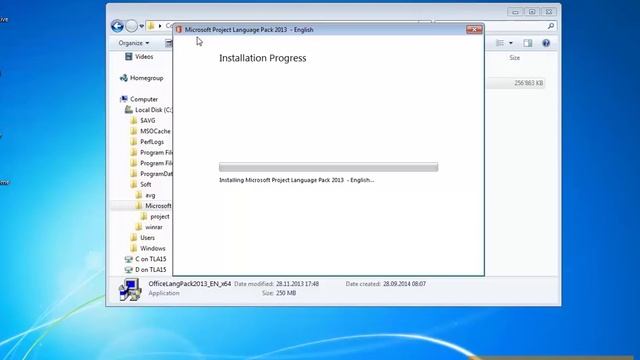This screenshot has height=360, width=640.
Task: Click the Local Disk drive icon
Action: pos(129,109)
